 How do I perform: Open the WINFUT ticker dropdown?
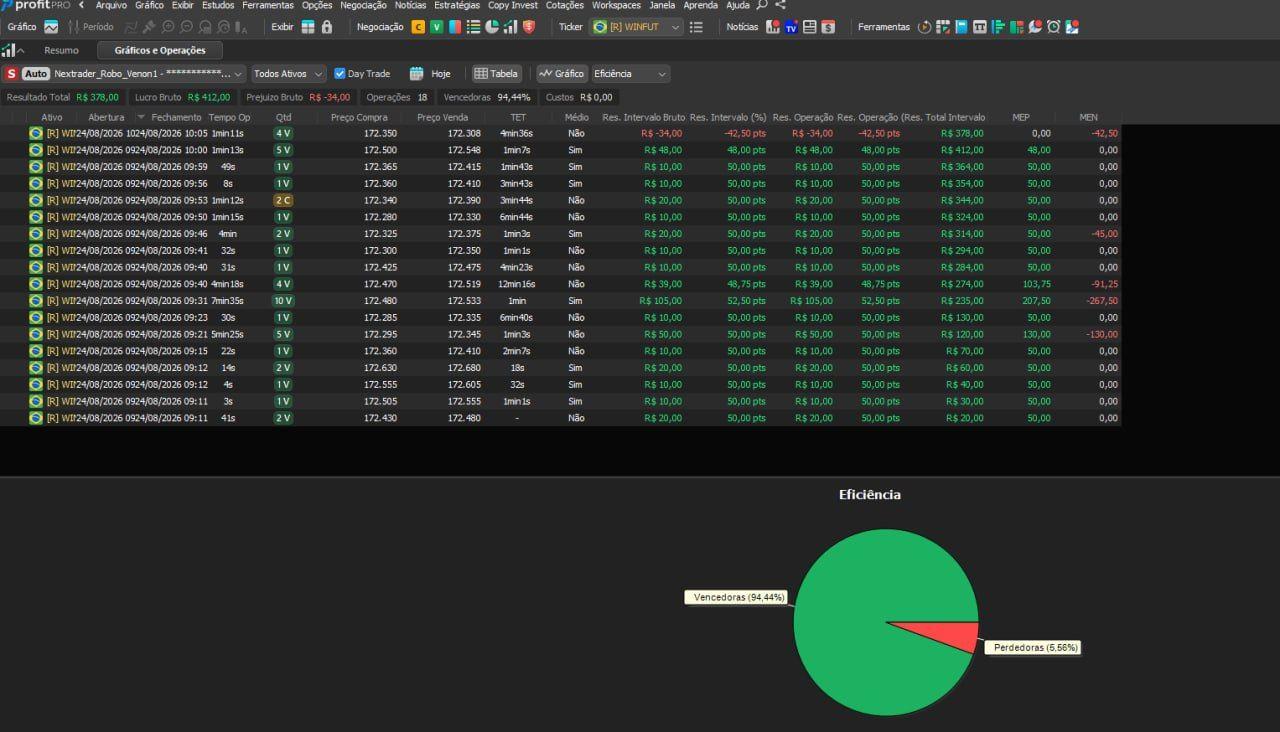click(x=636, y=27)
